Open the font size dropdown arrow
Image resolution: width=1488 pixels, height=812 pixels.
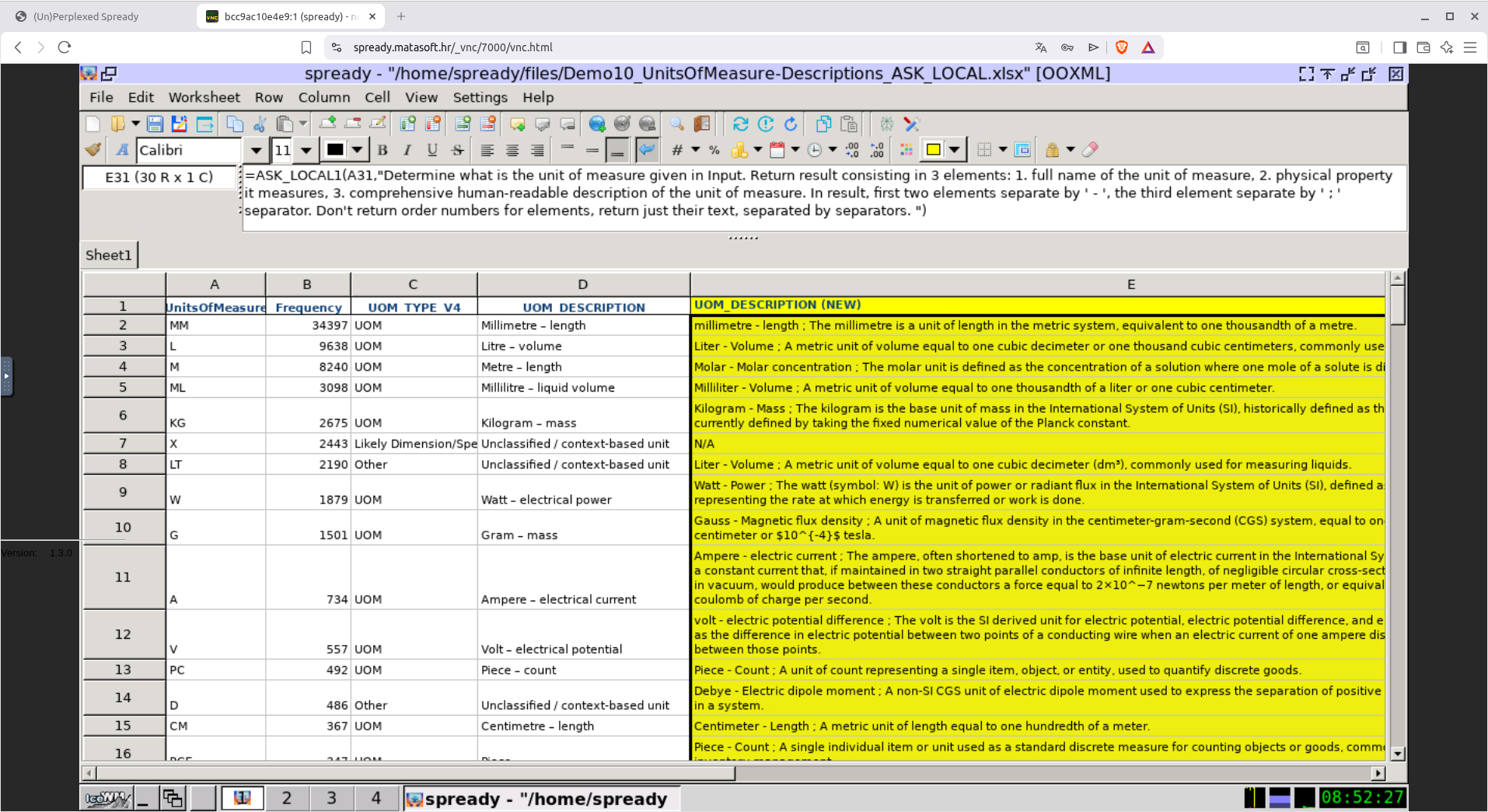[306, 150]
